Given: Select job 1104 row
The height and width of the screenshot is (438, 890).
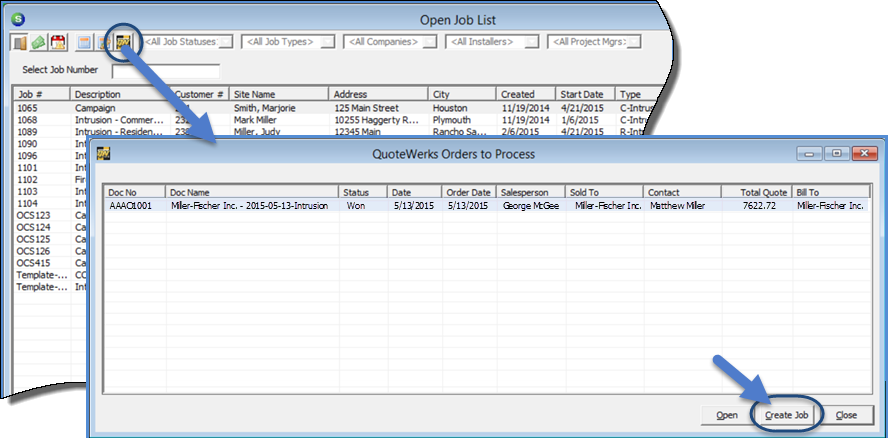Looking at the screenshot, I should 51,204.
